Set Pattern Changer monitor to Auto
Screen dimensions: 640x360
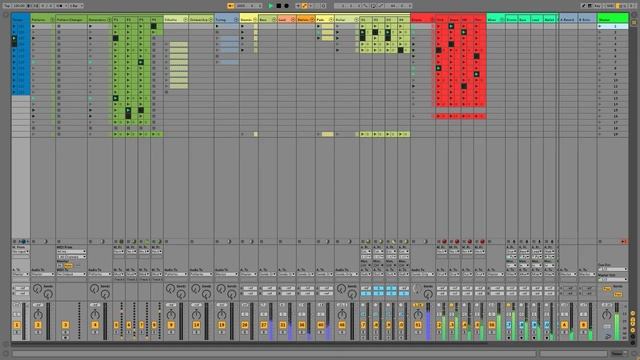pos(68,266)
